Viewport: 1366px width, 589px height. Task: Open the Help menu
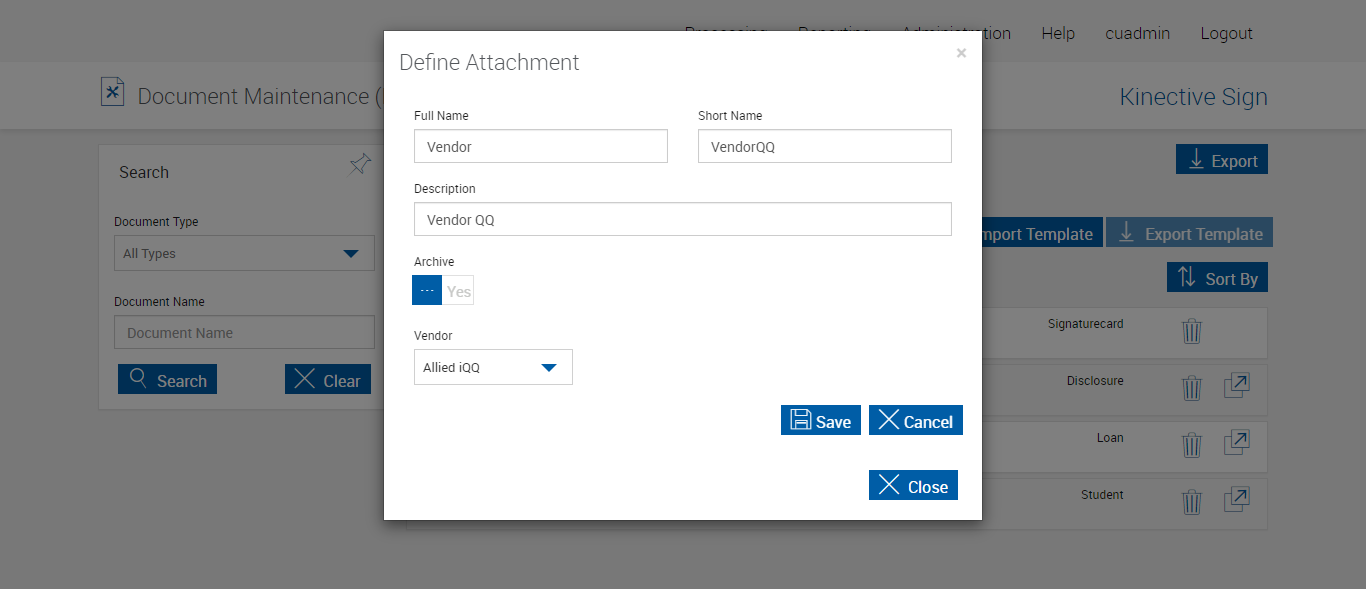click(1057, 34)
